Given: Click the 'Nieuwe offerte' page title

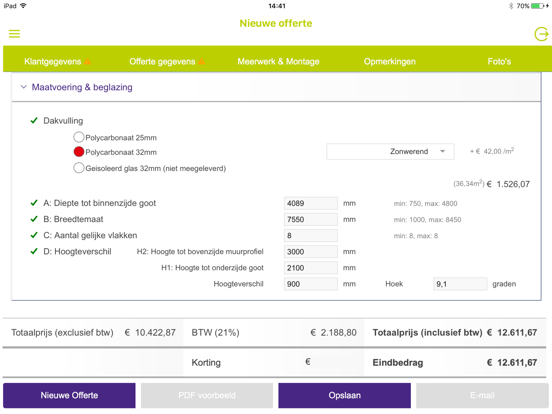Looking at the screenshot, I should click(x=276, y=23).
